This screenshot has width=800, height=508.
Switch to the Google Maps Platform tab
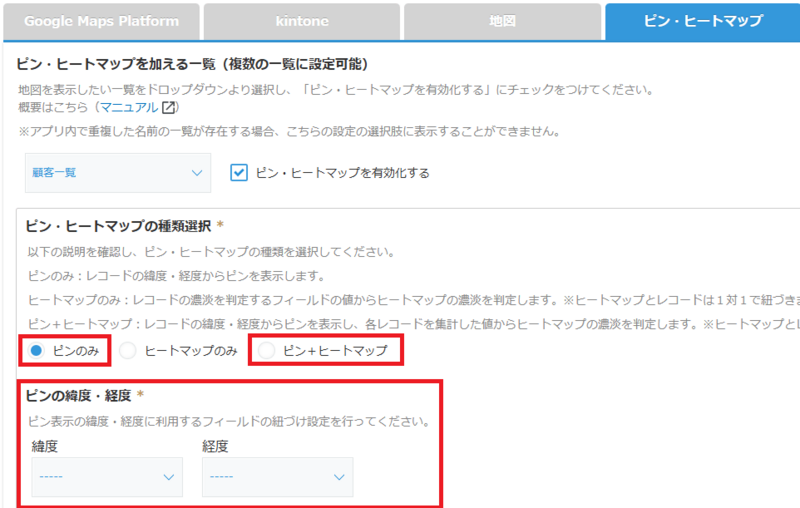tap(101, 21)
